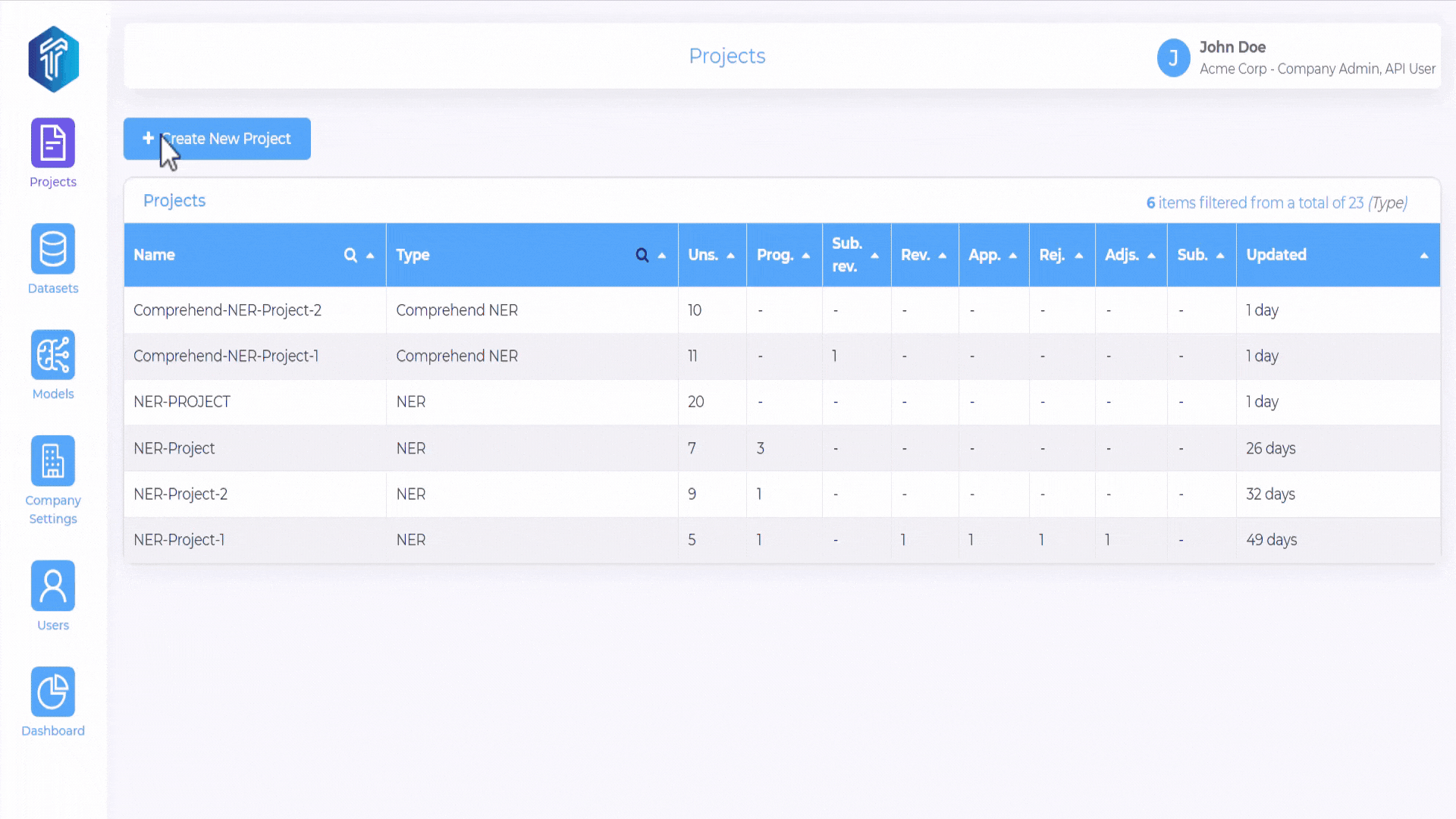
Task: Open NER-Project-1 row name
Action: (179, 540)
